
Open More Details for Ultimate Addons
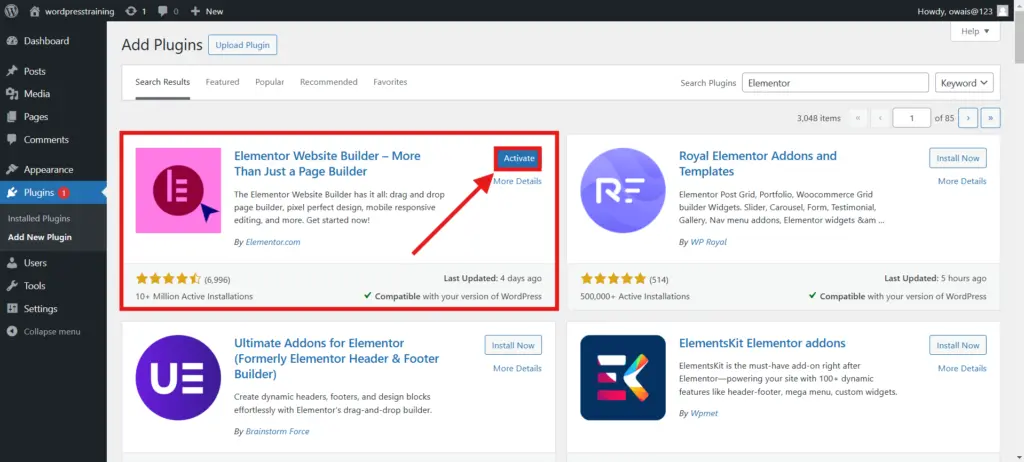coord(517,369)
